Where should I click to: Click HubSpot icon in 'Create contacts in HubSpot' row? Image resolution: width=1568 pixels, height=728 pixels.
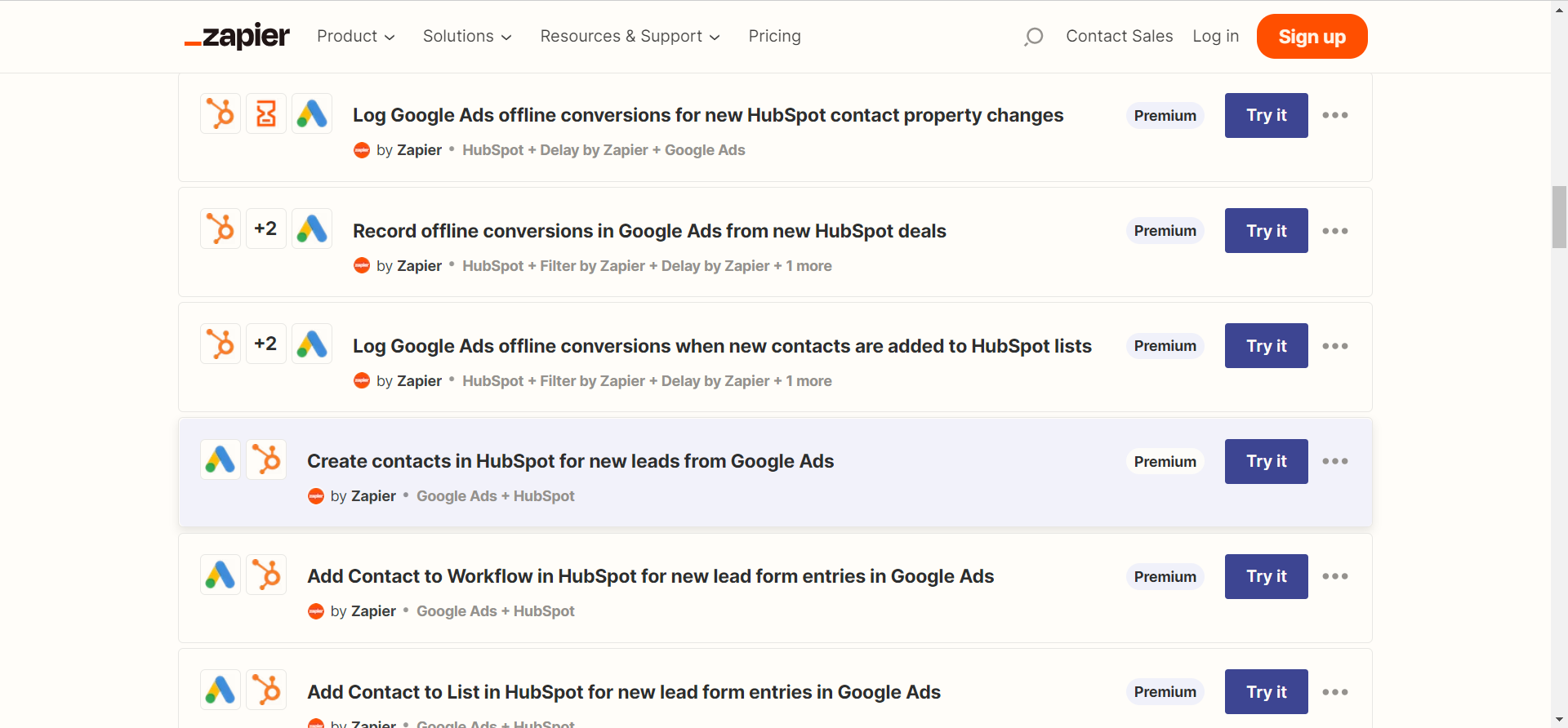point(266,459)
